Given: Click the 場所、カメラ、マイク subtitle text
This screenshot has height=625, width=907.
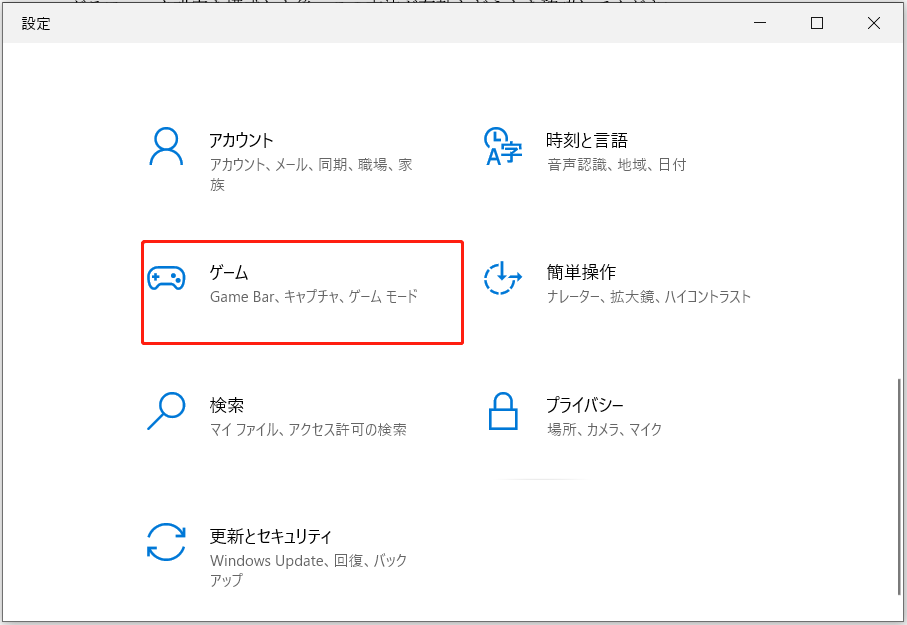Looking at the screenshot, I should point(602,428).
